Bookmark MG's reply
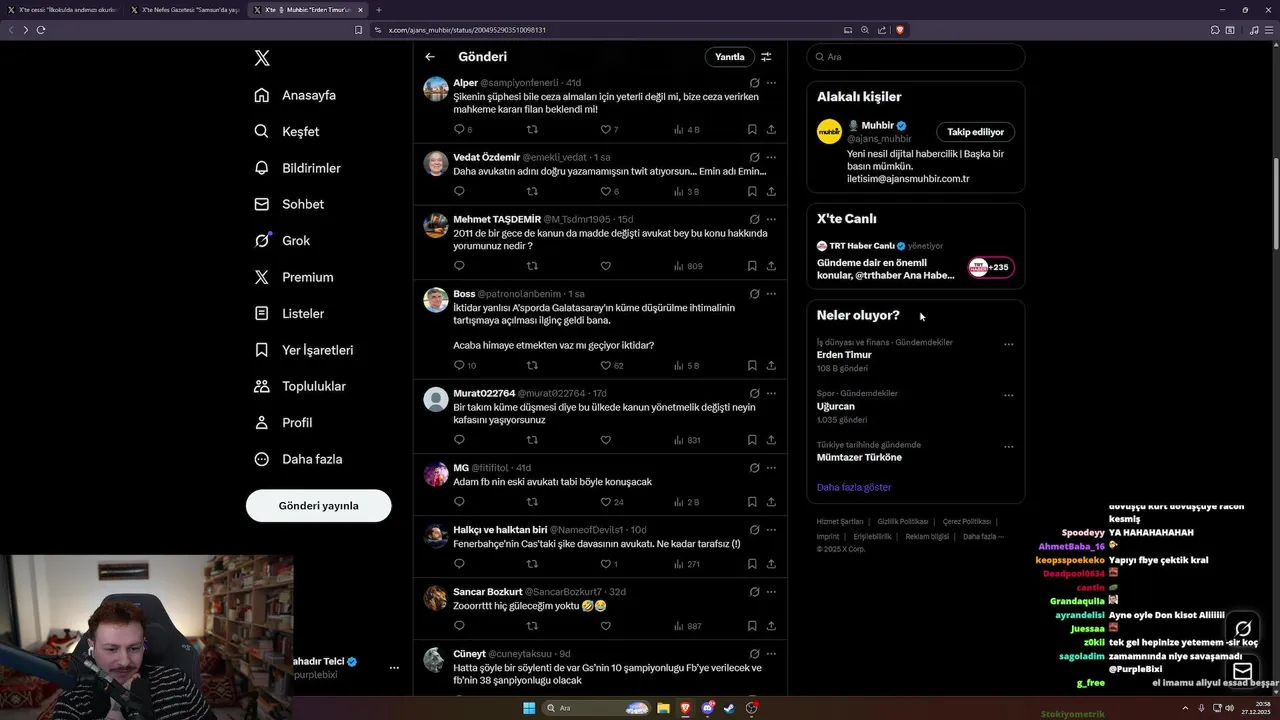 click(x=752, y=502)
